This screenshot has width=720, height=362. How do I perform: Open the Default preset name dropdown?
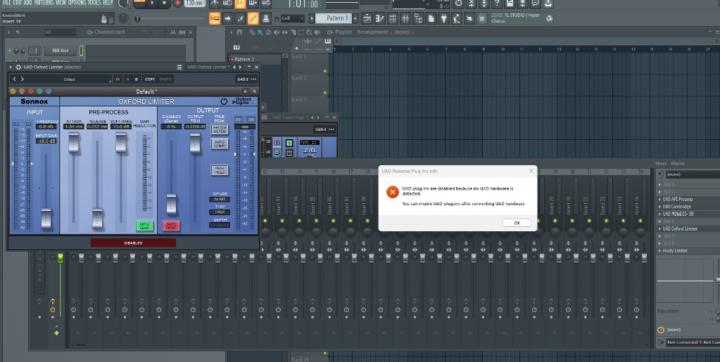click(68, 79)
